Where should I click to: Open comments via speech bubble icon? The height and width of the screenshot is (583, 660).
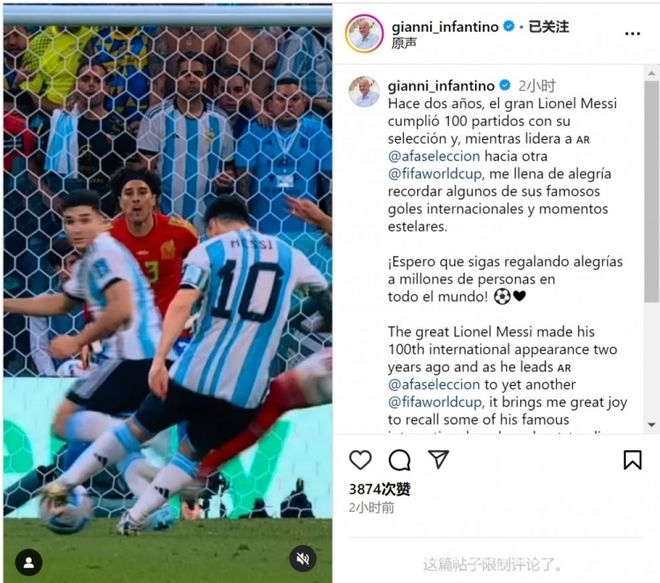tap(399, 460)
